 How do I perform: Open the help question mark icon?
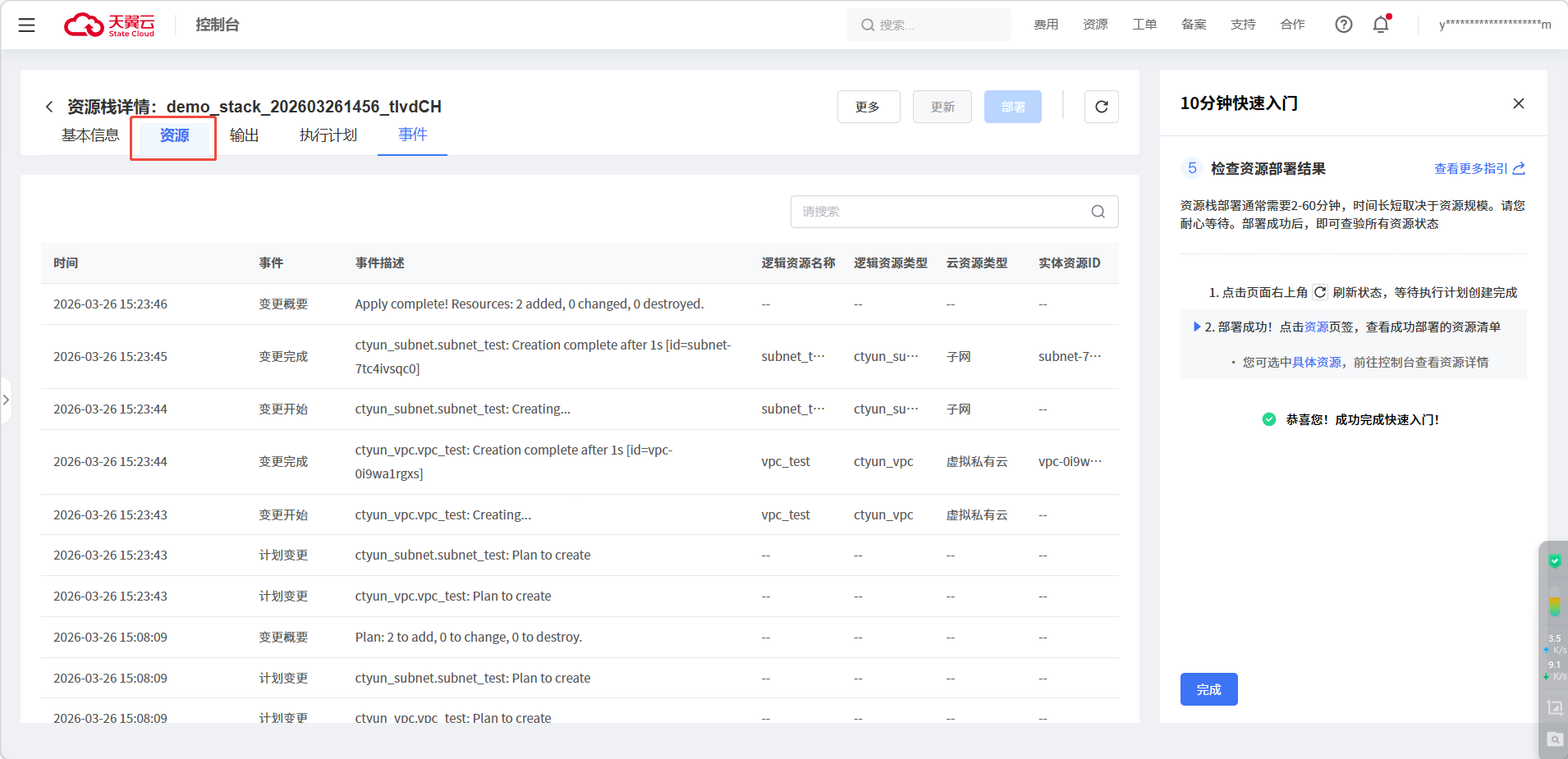[1343, 25]
